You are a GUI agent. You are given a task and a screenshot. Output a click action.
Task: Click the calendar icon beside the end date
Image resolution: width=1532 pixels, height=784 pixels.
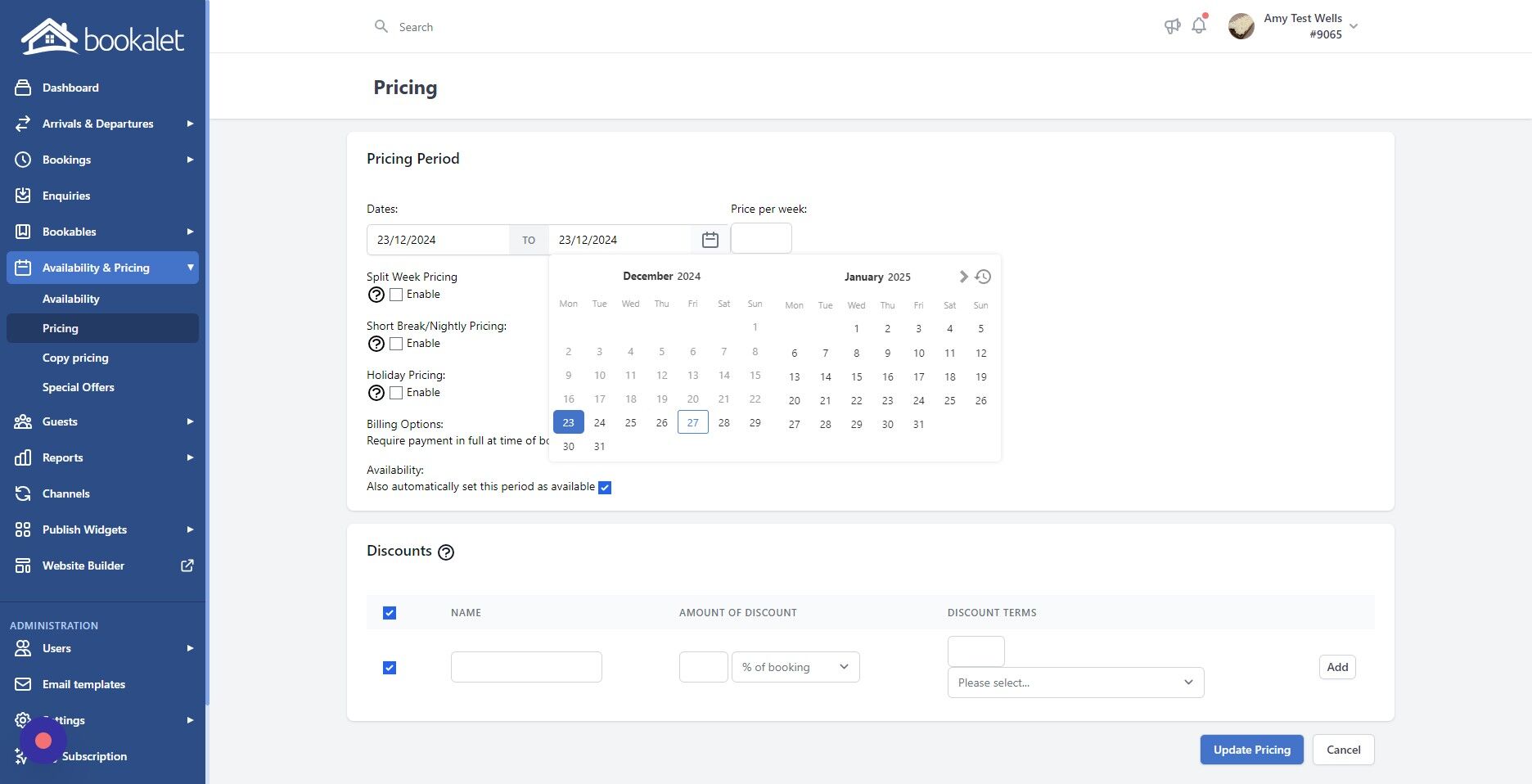tap(710, 240)
